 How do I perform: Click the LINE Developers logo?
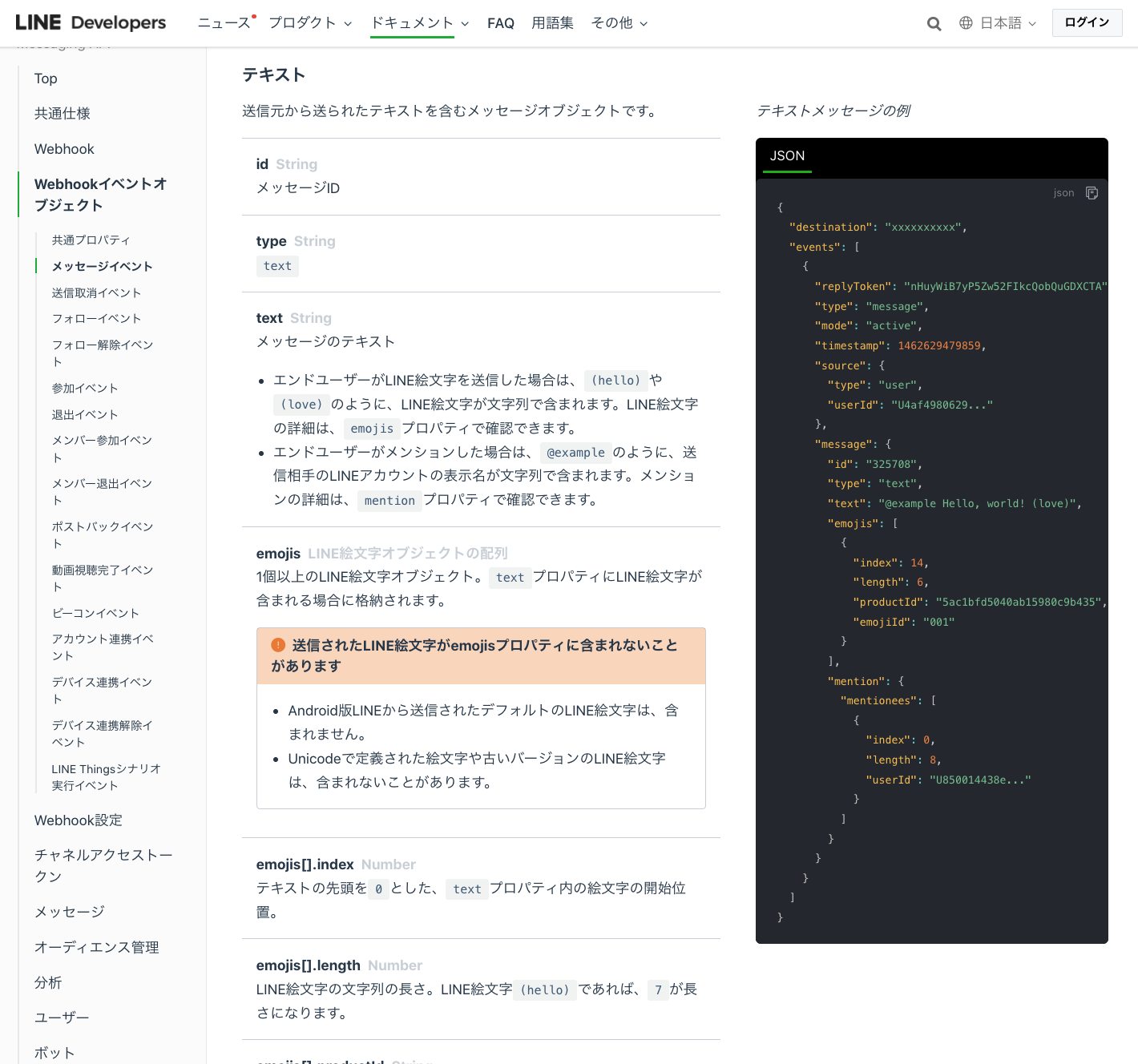click(x=91, y=22)
